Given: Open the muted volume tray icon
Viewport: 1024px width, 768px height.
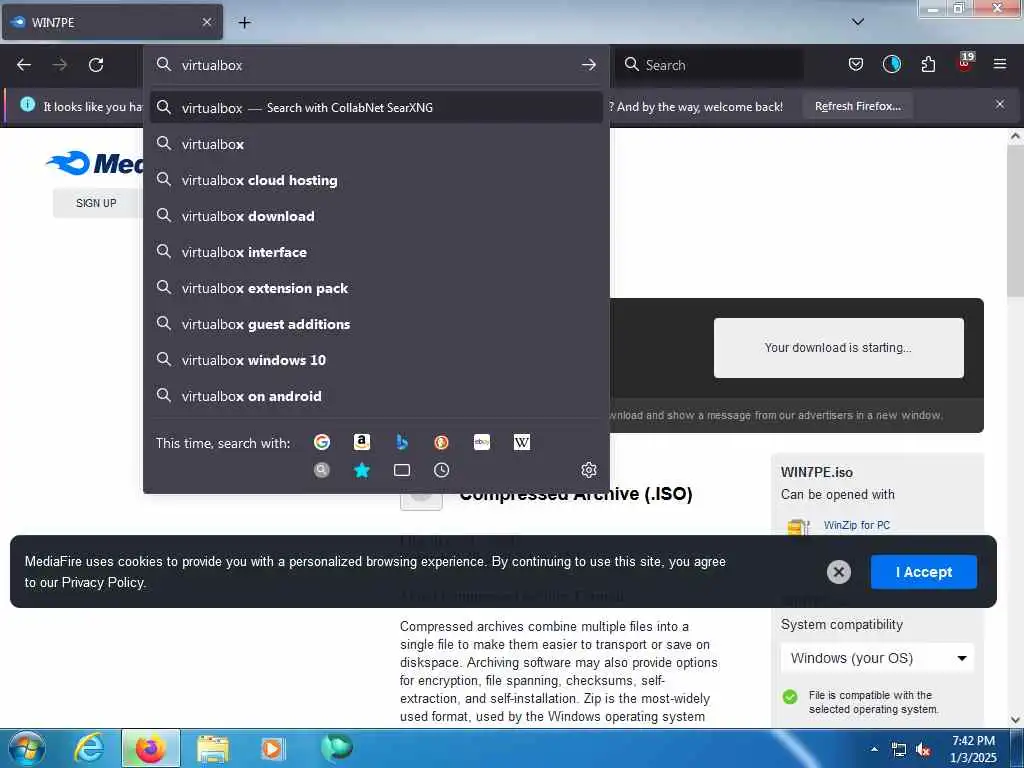Looking at the screenshot, I should tap(923, 750).
